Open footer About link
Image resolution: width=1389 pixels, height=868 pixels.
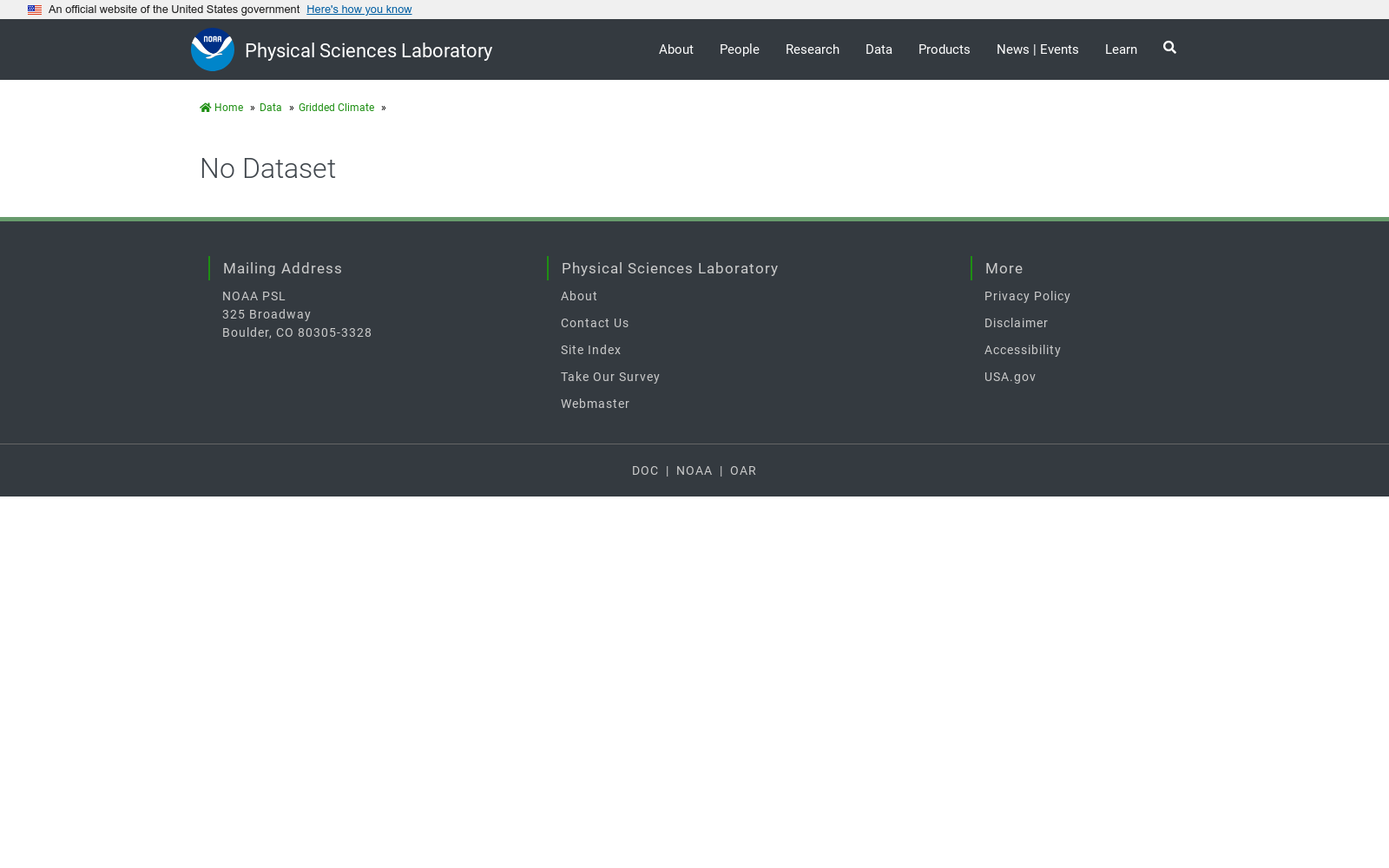pos(579,296)
